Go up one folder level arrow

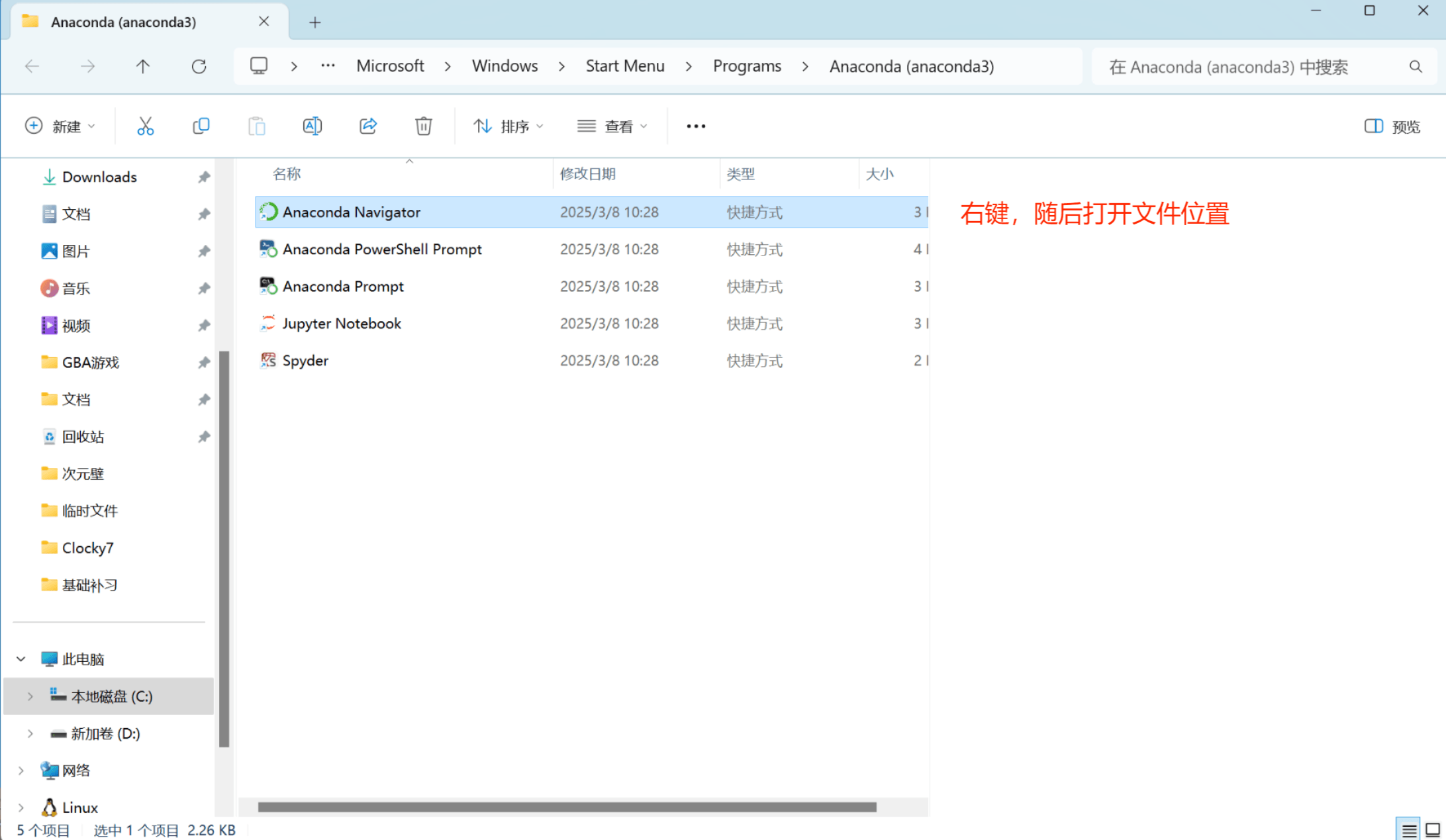click(x=143, y=66)
